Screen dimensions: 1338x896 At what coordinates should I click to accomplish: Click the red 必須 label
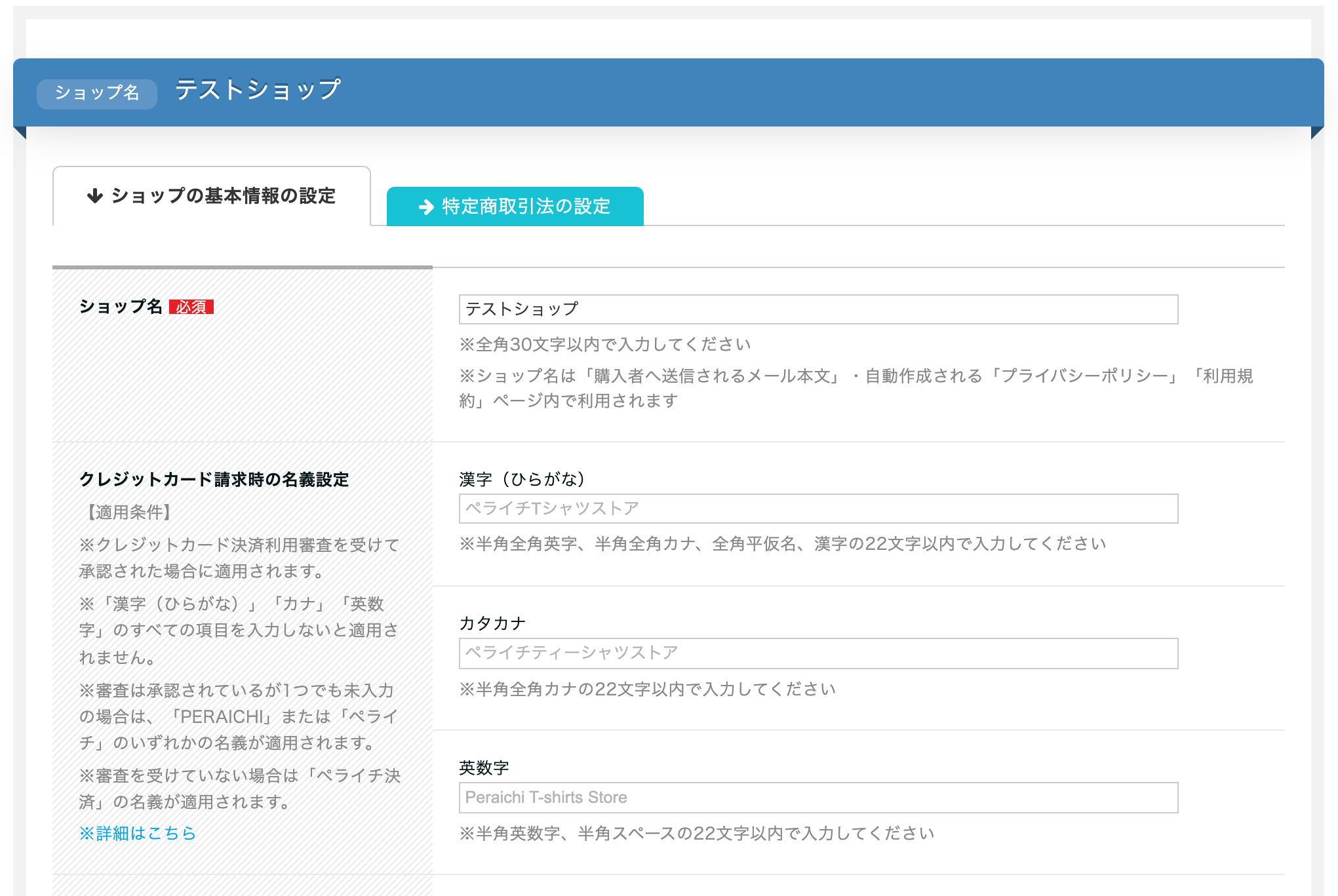click(x=191, y=307)
